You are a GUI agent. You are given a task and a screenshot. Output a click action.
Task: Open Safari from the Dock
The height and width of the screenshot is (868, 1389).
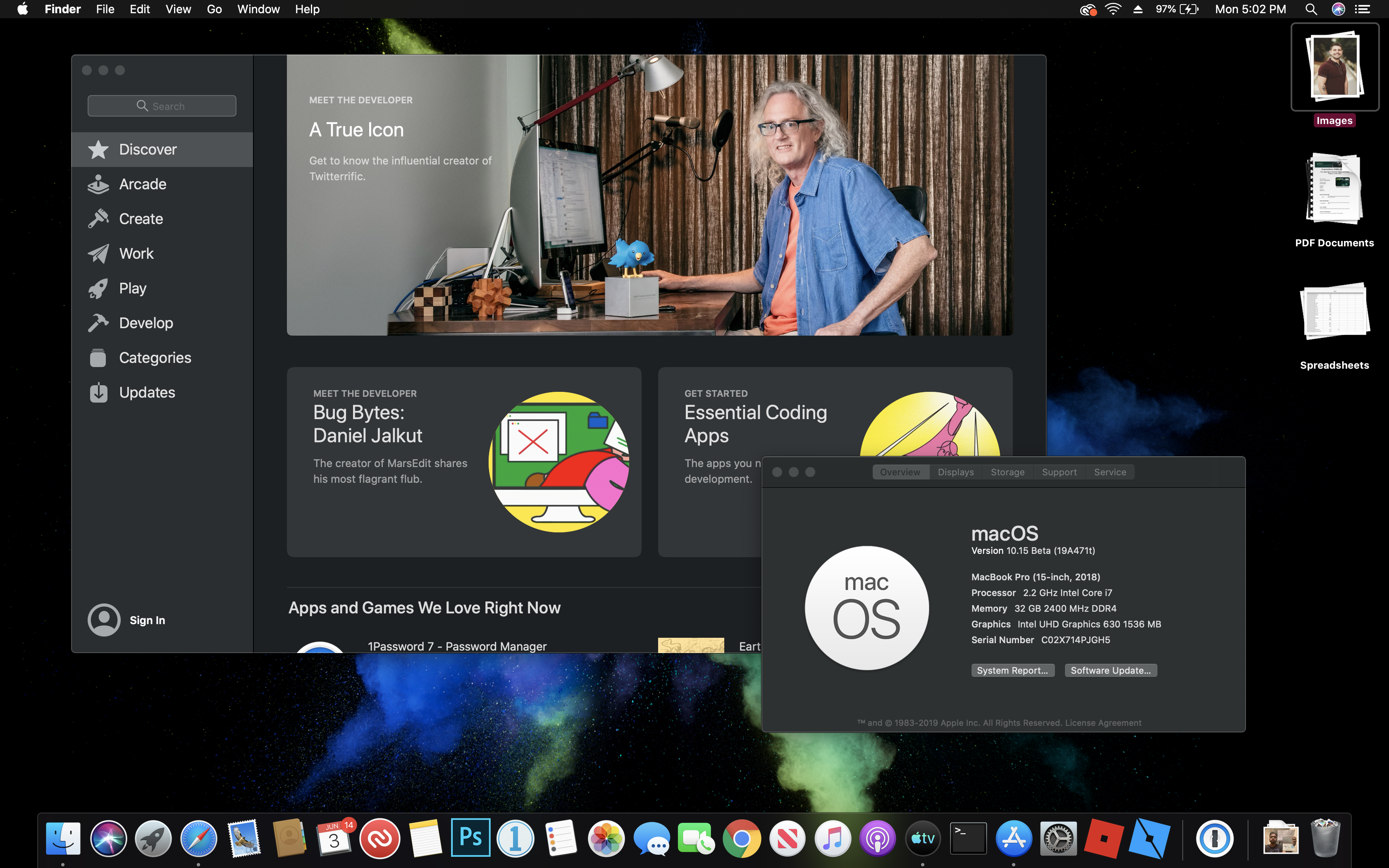coord(198,838)
